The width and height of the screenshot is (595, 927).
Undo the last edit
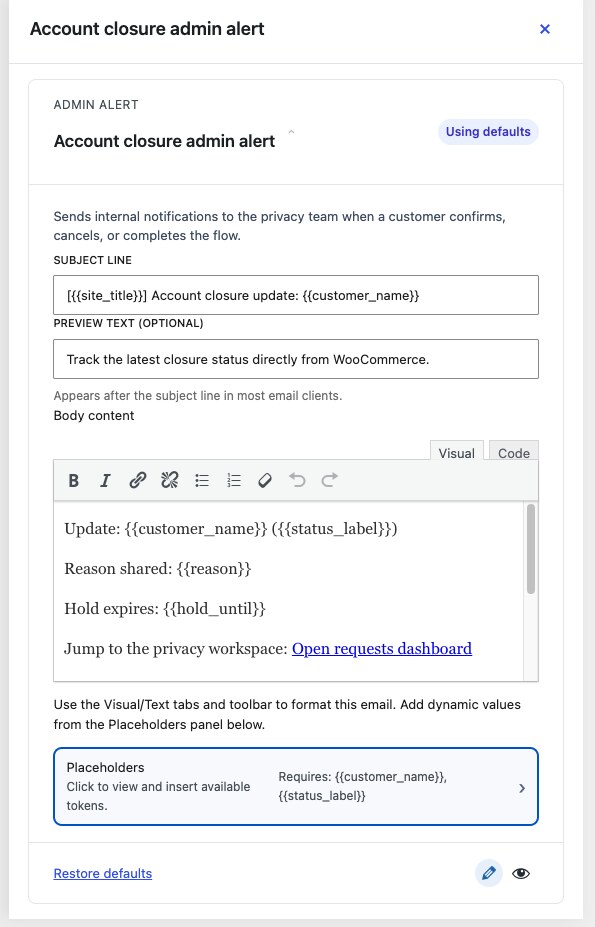click(x=298, y=480)
